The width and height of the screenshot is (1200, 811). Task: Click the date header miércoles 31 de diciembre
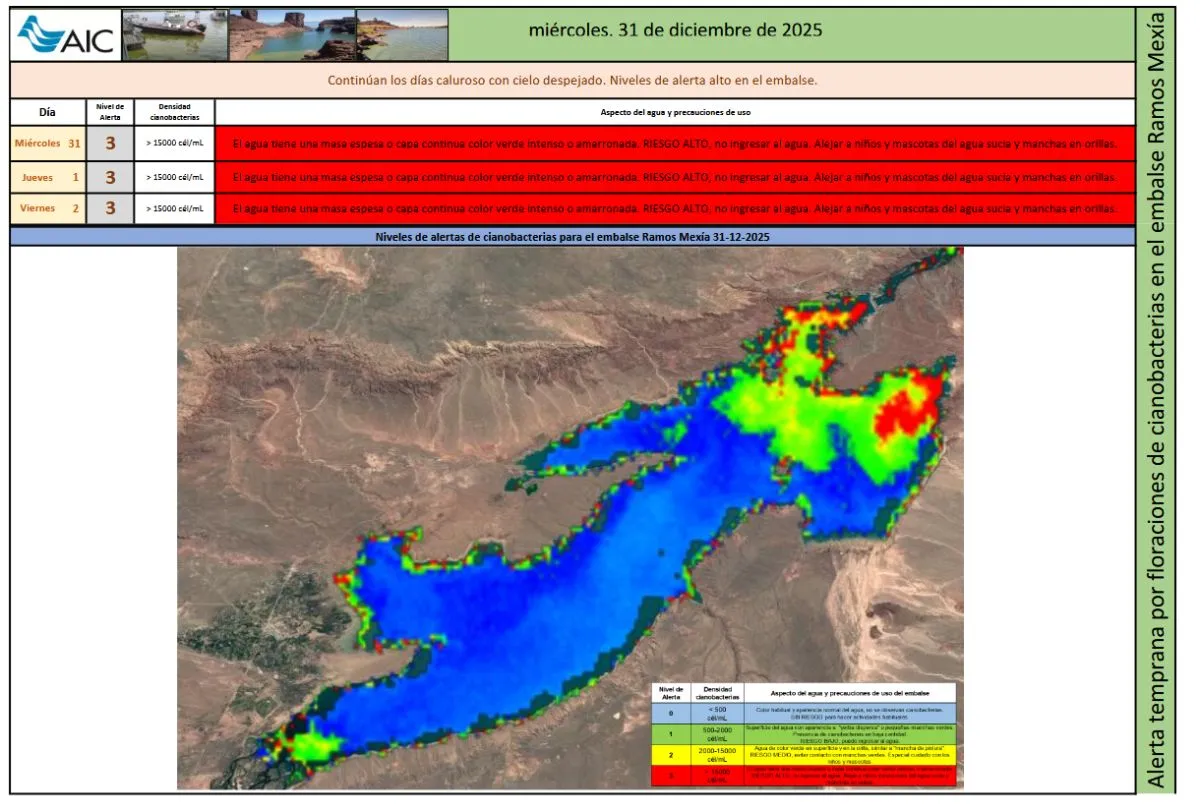tap(676, 30)
